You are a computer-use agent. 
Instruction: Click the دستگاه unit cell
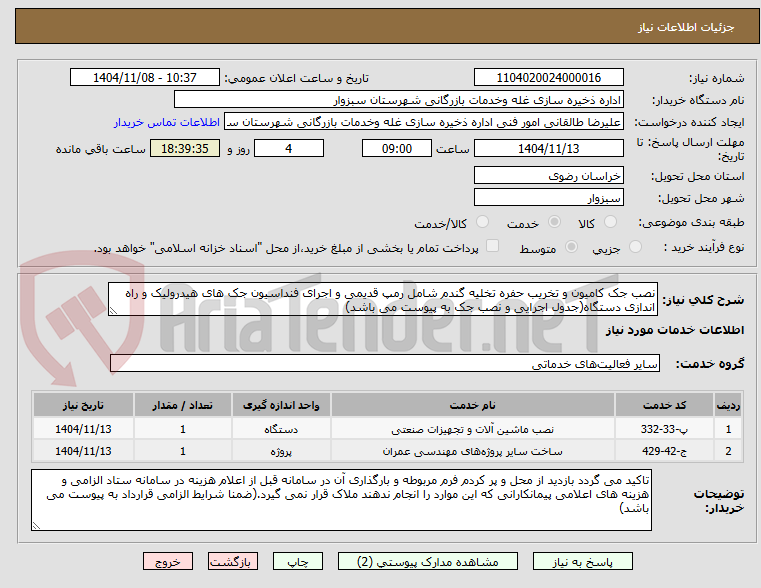click(x=281, y=429)
